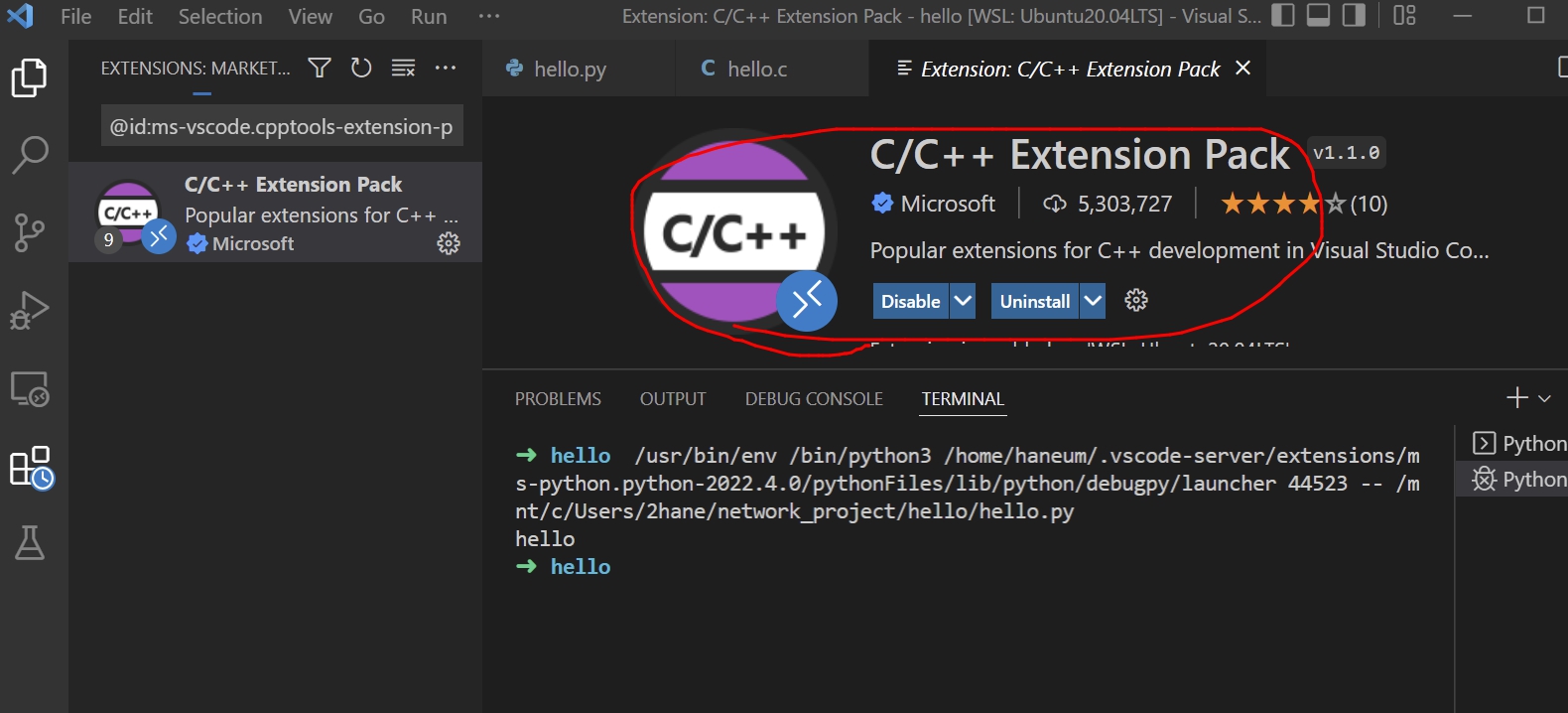Click the filter extensions funnel icon
This screenshot has height=713, width=1568.
click(x=320, y=68)
